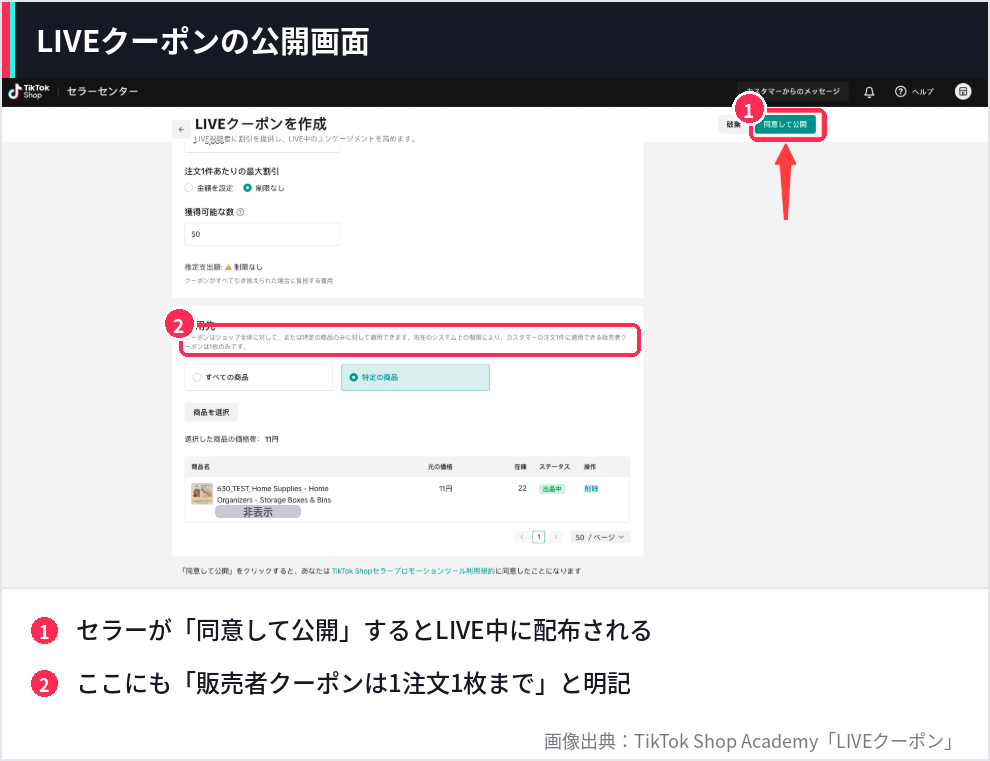Select page 1 in pagination
The height and width of the screenshot is (761, 990).
click(x=539, y=537)
